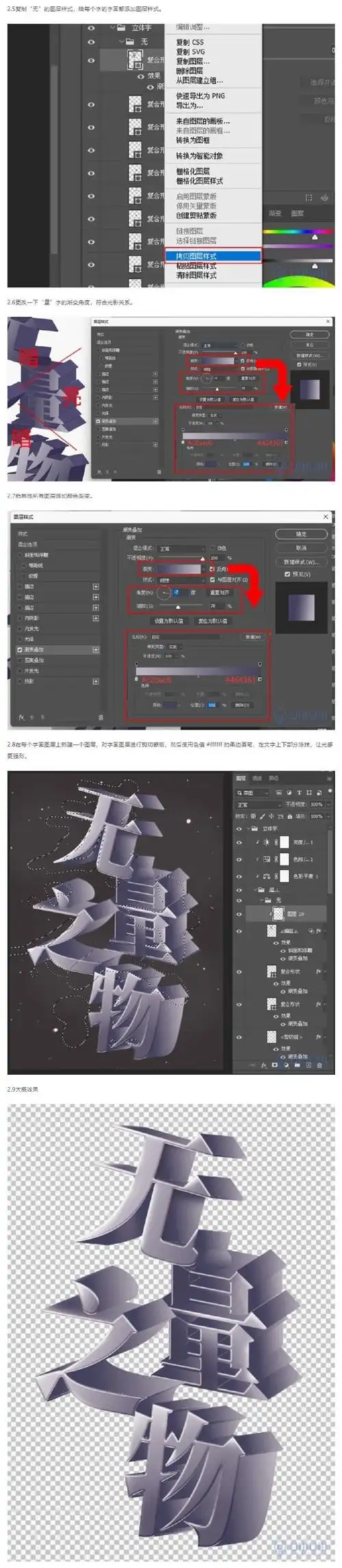The width and height of the screenshot is (342, 1568).
Task: Filter for shape layers in the step 2.8 layers panel
Action: [x=309, y=792]
